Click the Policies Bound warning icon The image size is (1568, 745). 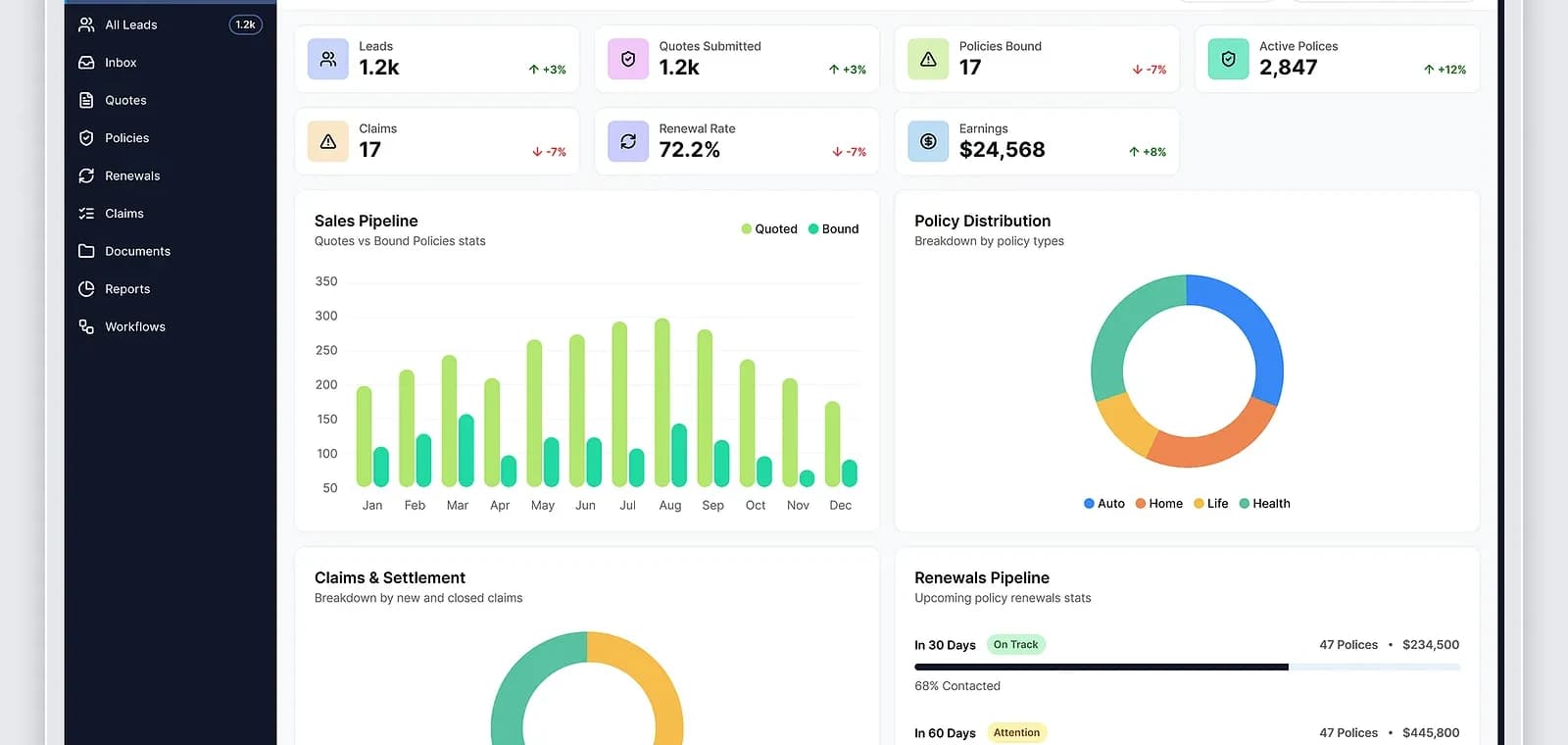pos(928,59)
